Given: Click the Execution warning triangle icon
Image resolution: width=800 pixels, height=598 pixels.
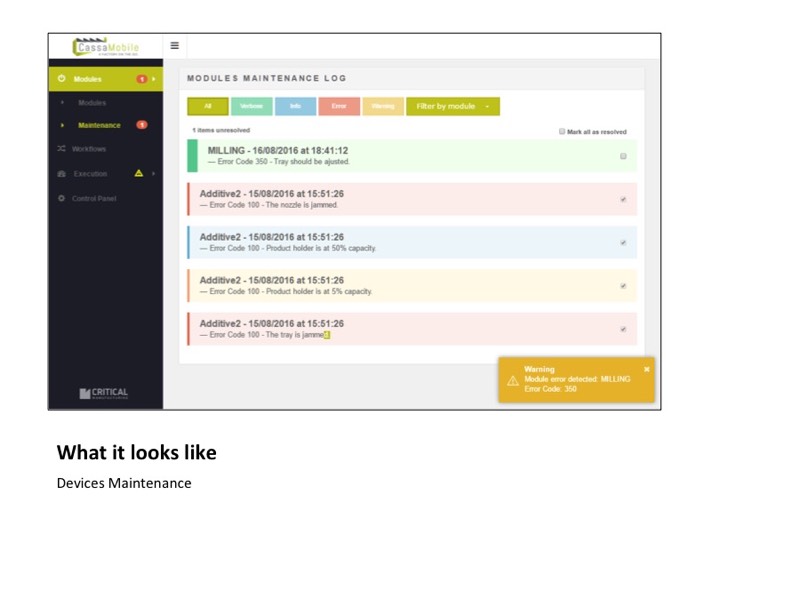Looking at the screenshot, I should 139,174.
